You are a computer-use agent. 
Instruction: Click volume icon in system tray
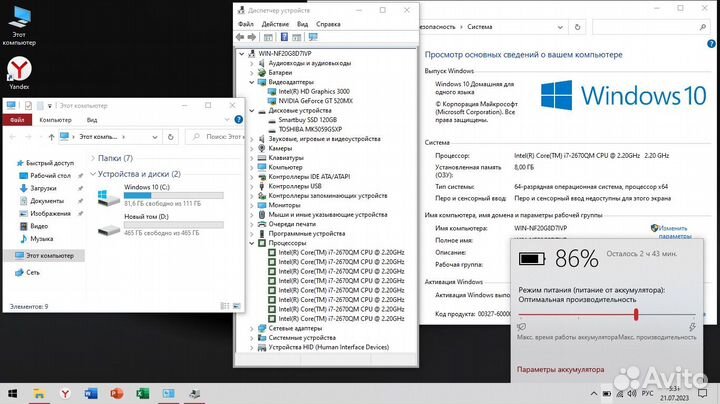(x=632, y=393)
